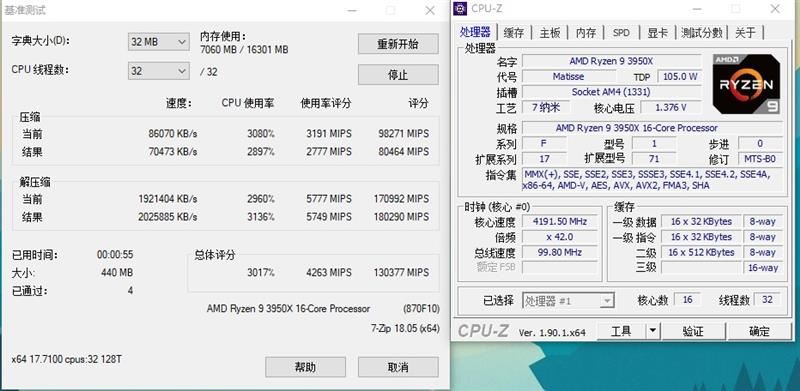Switch to the 测试分数 tab
This screenshot has width=800, height=391.
point(702,33)
